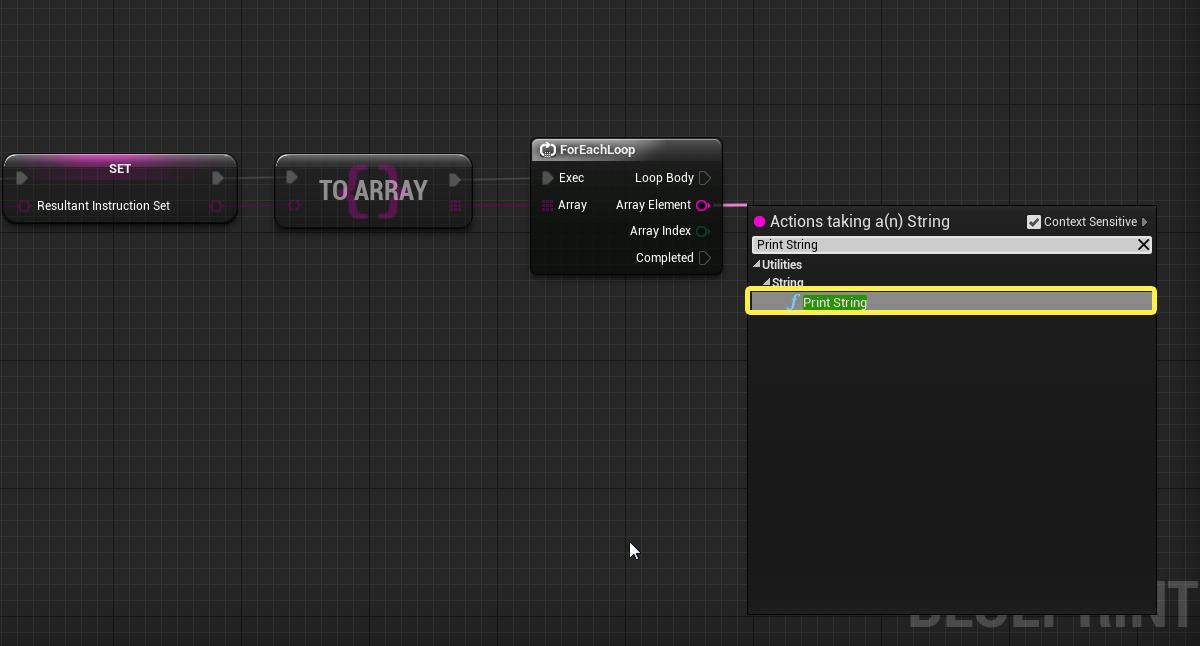The image size is (1200, 646).
Task: Click the TO ARRAY execution output pin
Action: [455, 179]
